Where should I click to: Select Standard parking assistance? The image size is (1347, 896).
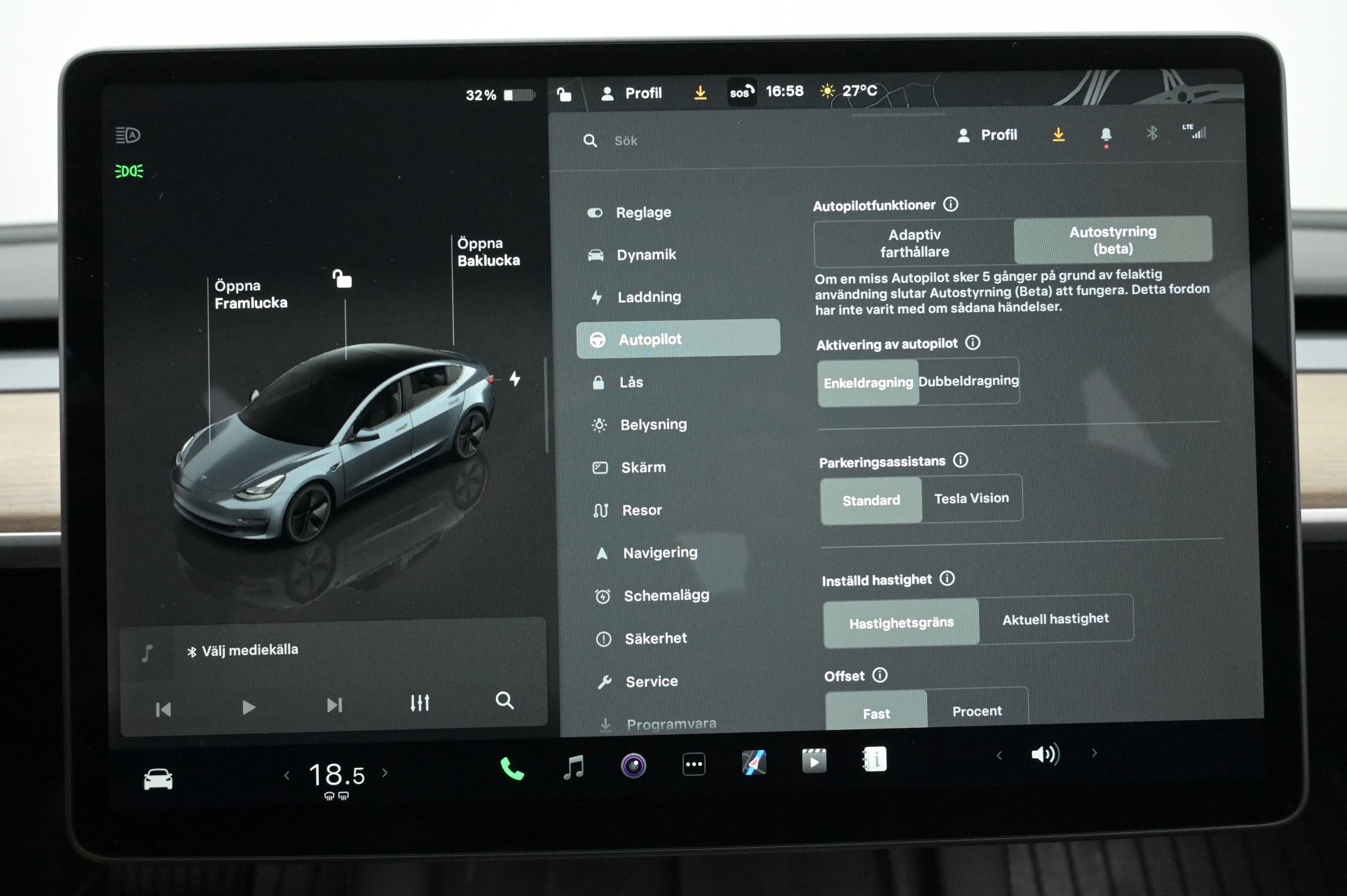pos(871,500)
